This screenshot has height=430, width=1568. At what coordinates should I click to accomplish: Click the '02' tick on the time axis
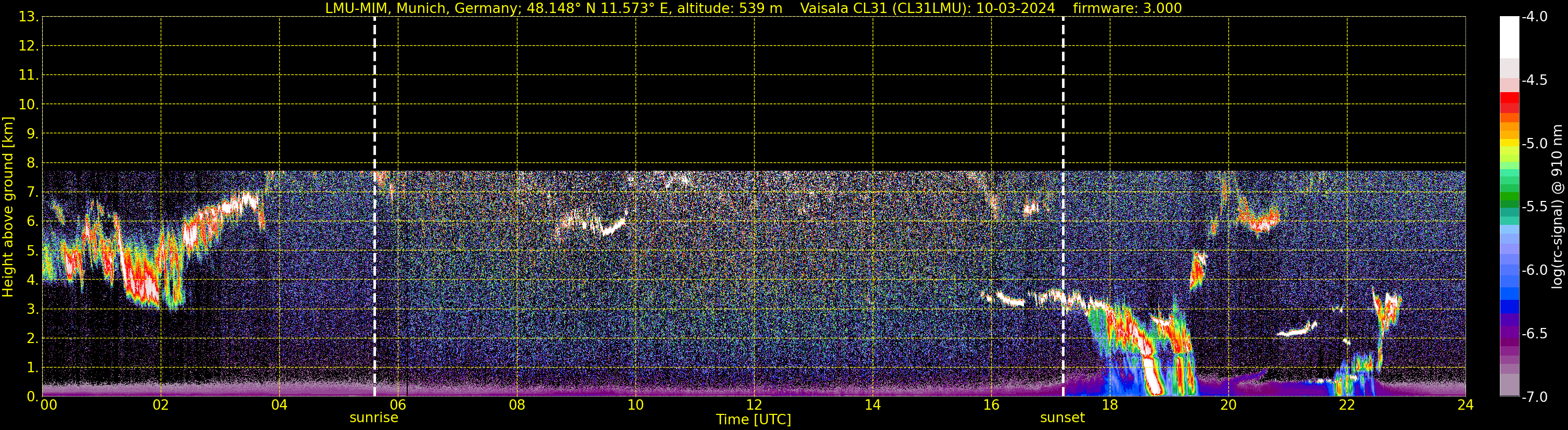[161, 405]
